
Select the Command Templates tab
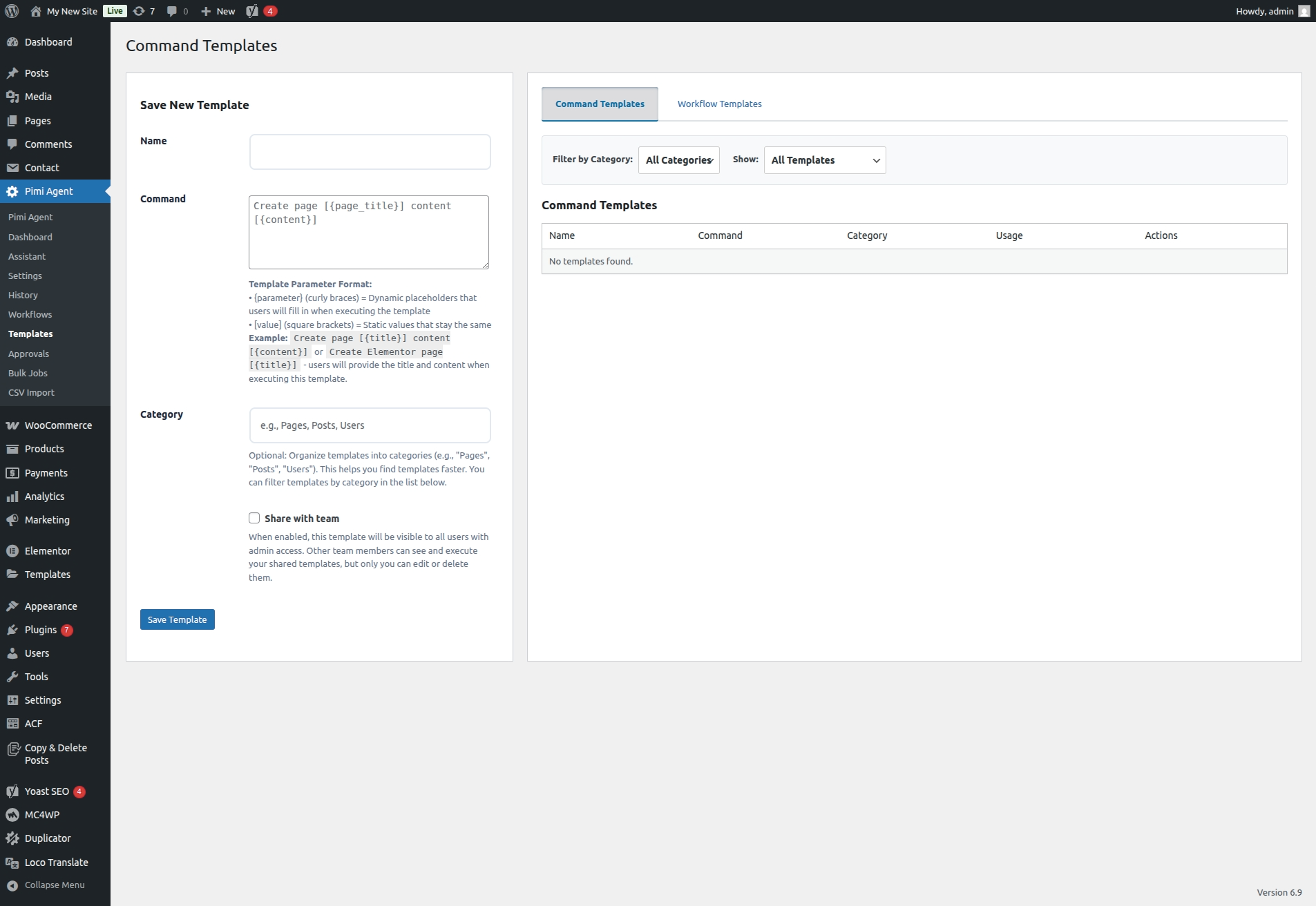(x=600, y=104)
